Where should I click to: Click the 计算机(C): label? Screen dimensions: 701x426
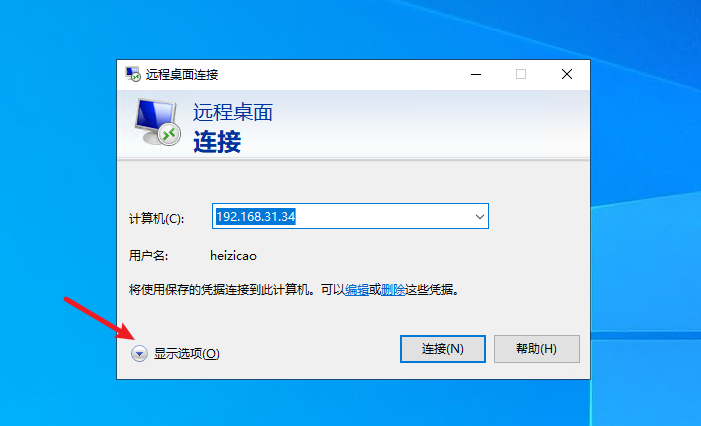click(156, 219)
